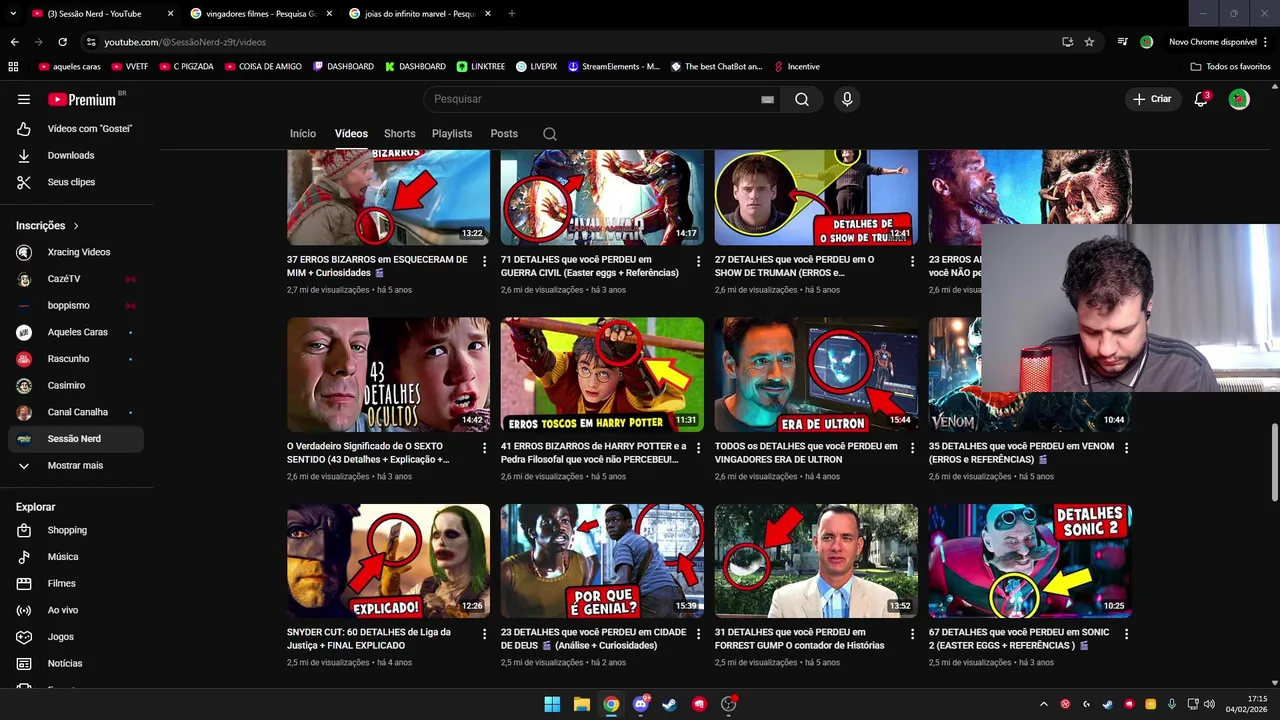
Task: Open Videos com Gostei in sidebar
Action: (x=76, y=129)
